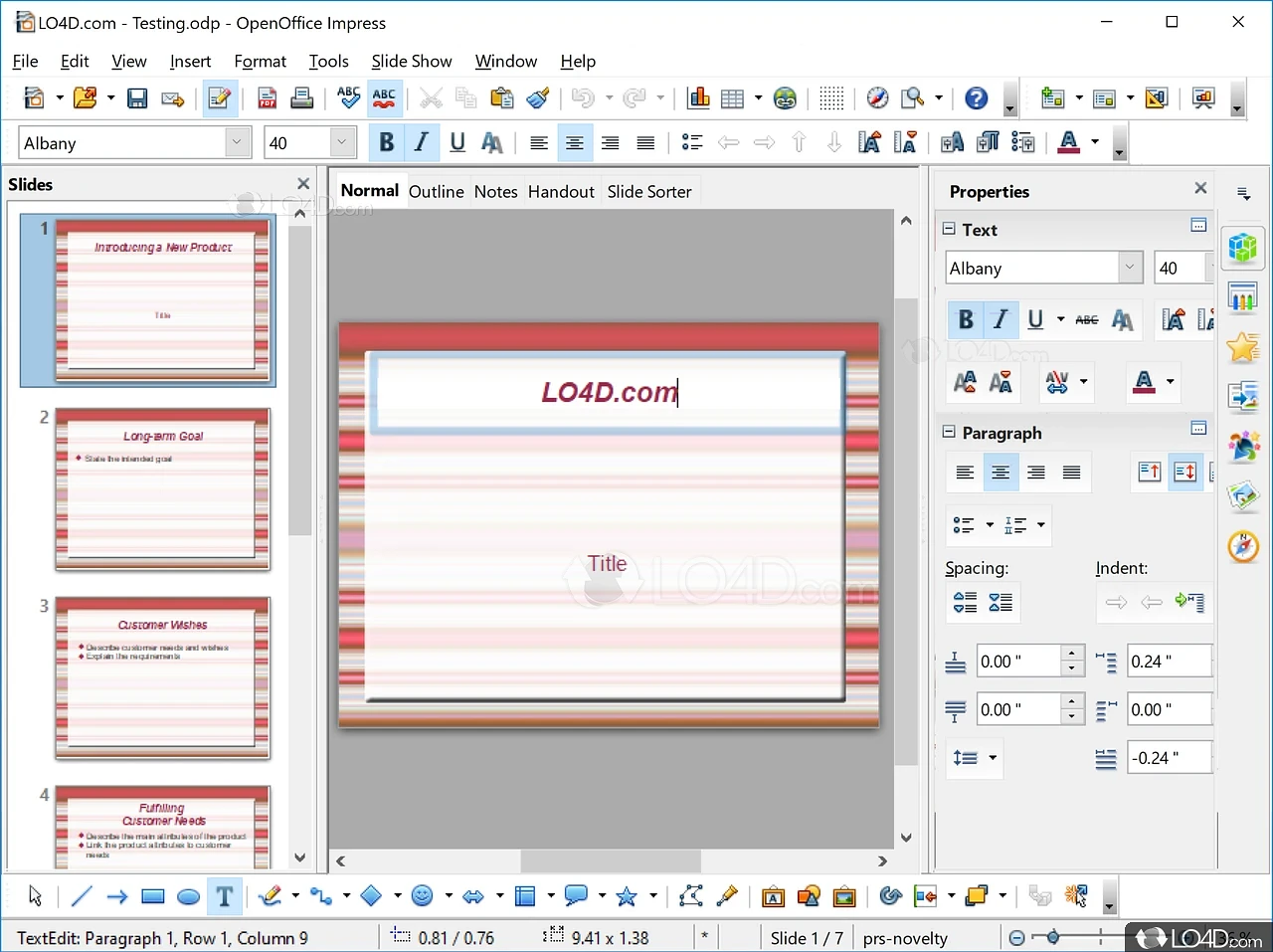
Task: Collapse the Paragraph section in Properties
Action: (949, 432)
